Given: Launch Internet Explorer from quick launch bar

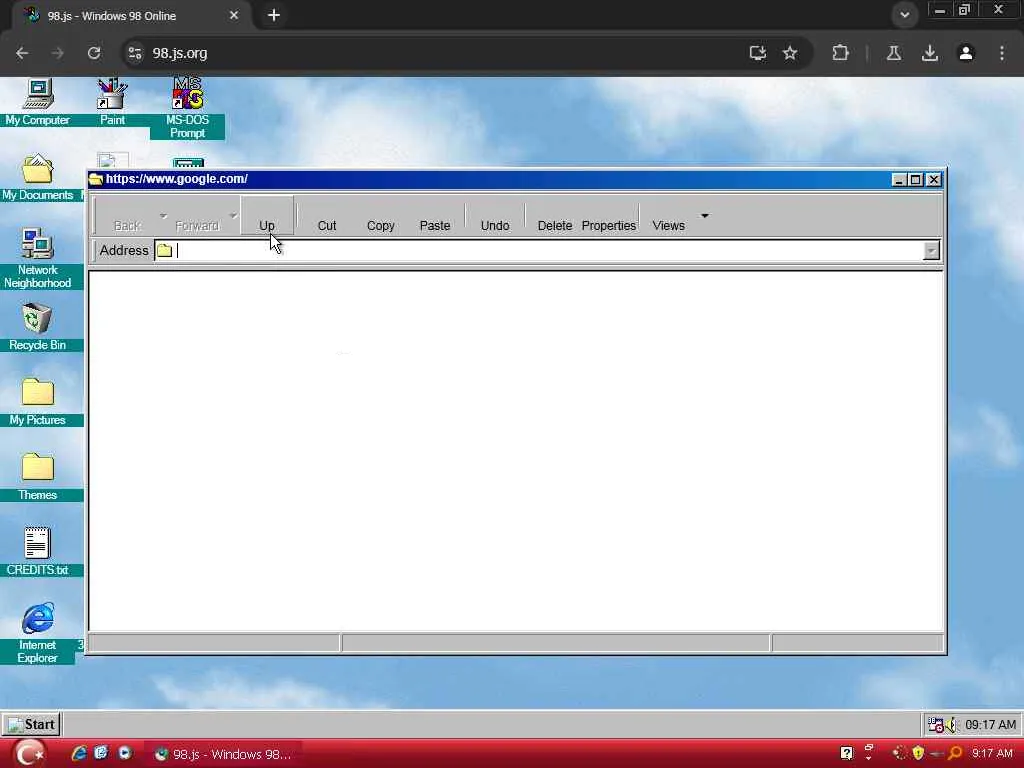Looking at the screenshot, I should point(79,754).
